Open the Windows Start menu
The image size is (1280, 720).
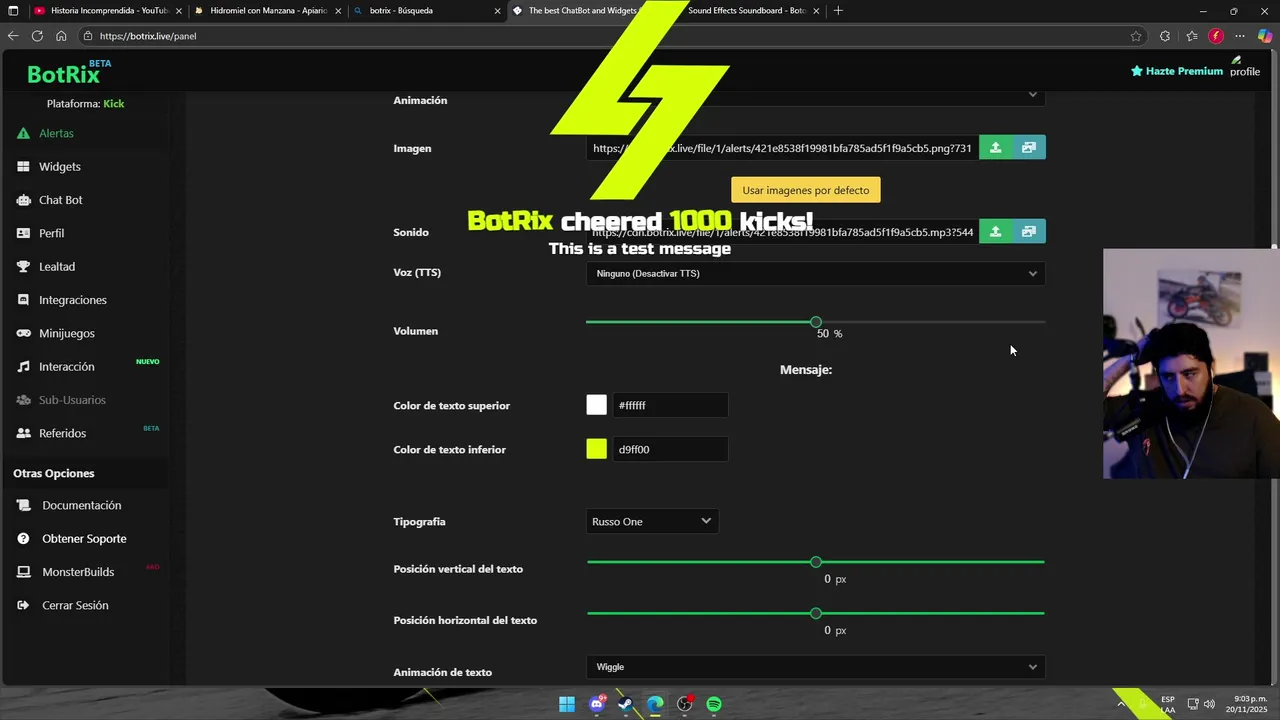(567, 704)
